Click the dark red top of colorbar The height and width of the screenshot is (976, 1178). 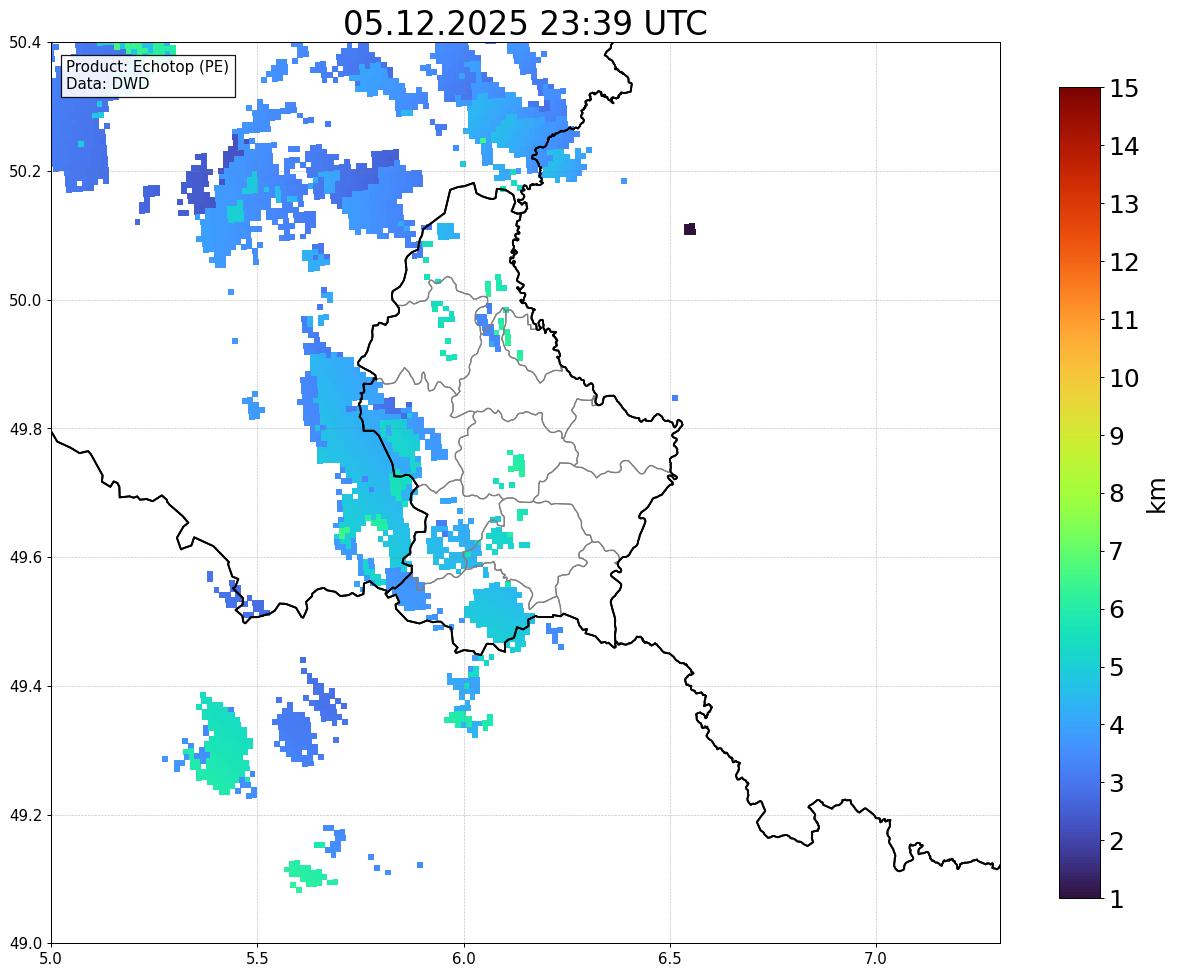(1080, 93)
